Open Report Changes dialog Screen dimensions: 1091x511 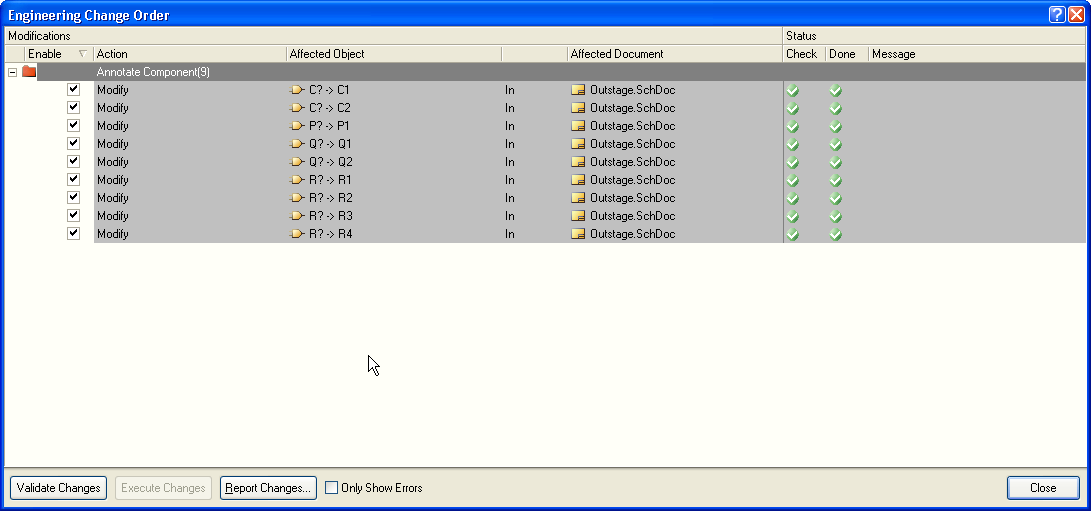(268, 488)
